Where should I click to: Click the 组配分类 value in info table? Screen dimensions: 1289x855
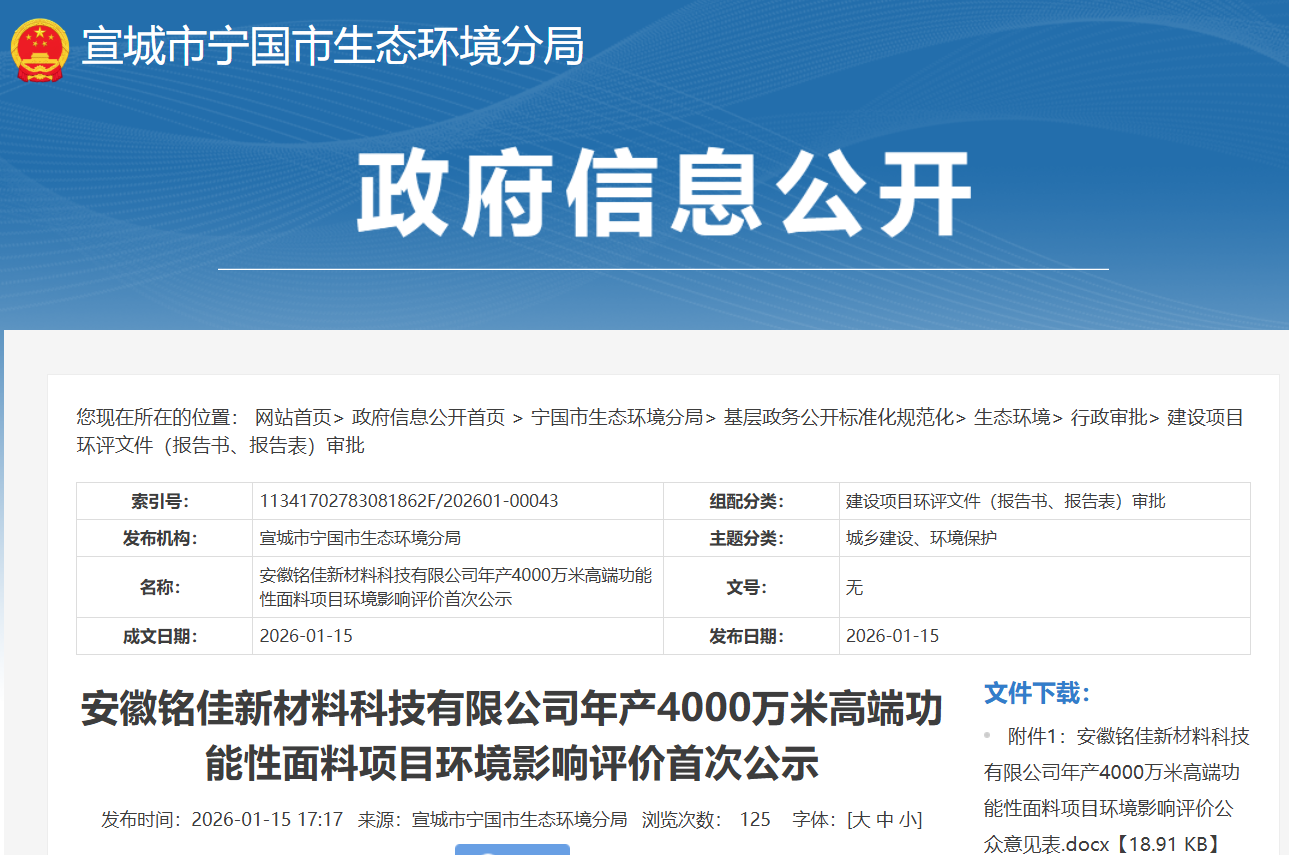pos(1005,501)
